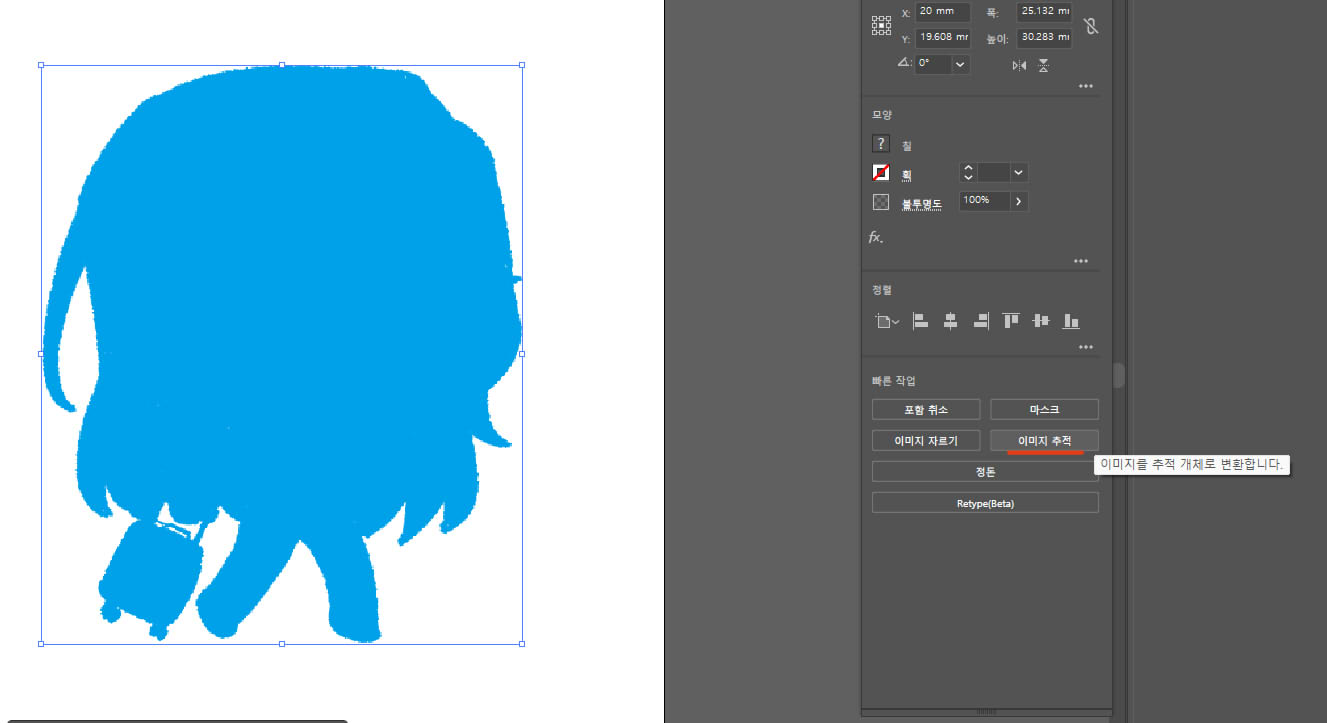This screenshot has width=1327, height=723.
Task: Expand the opacity slider arrow
Action: pos(1019,201)
